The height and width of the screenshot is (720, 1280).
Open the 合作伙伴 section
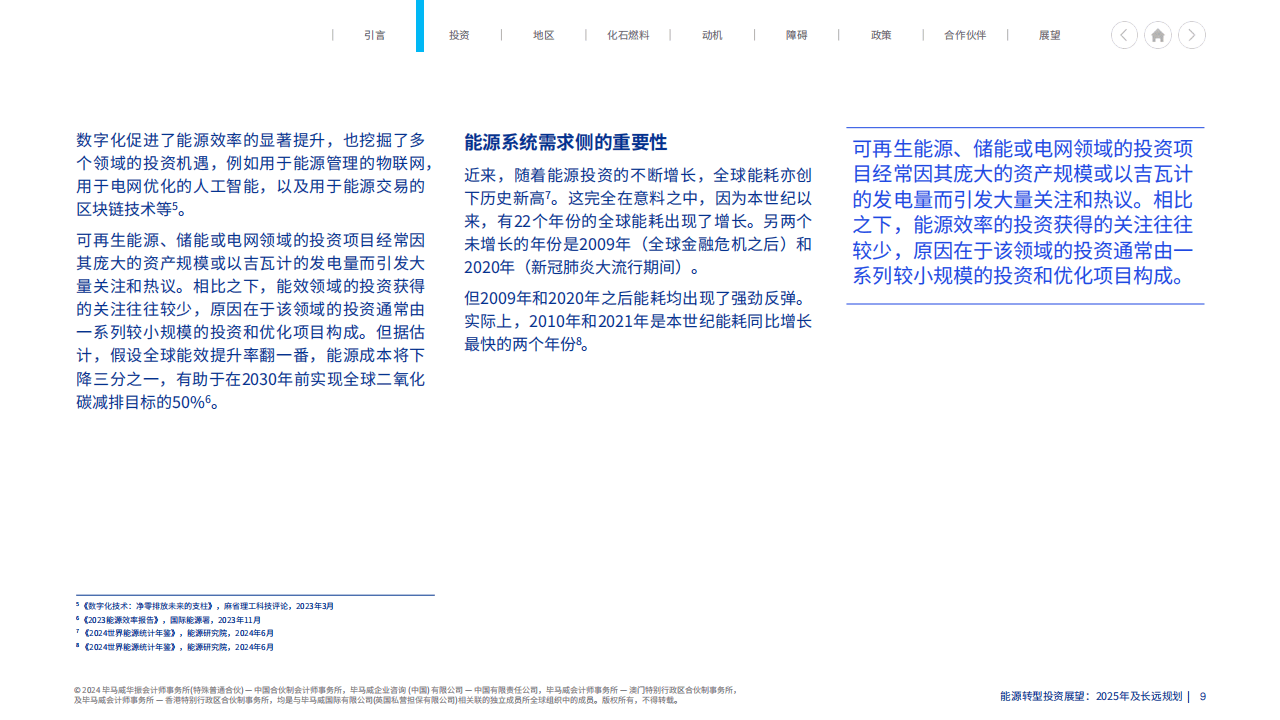coord(965,35)
